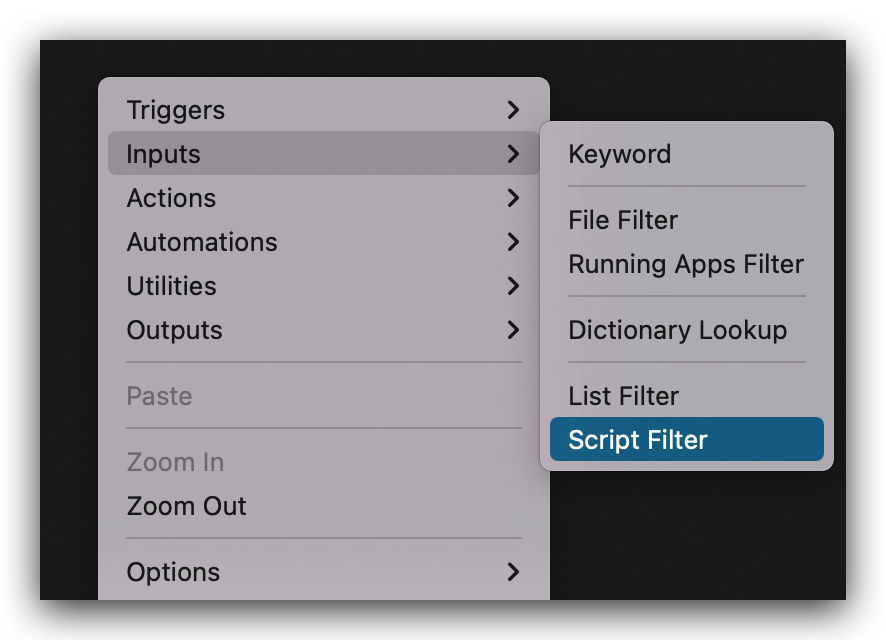Expand the chevron next to Actions
The height and width of the screenshot is (640, 886).
513,198
